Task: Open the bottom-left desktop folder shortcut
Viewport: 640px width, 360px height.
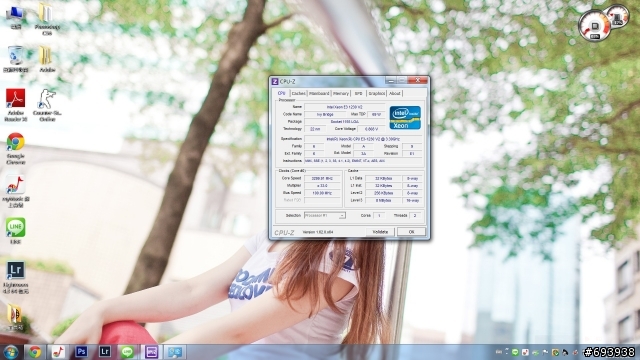Action: pyautogui.click(x=15, y=317)
